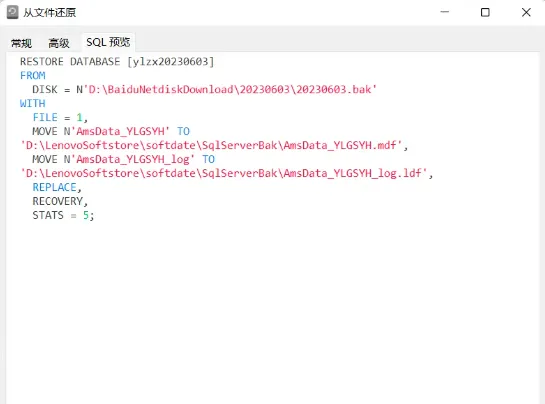Click the RECOVERY keyword
Viewport: 545px width, 404px height.
[58, 201]
